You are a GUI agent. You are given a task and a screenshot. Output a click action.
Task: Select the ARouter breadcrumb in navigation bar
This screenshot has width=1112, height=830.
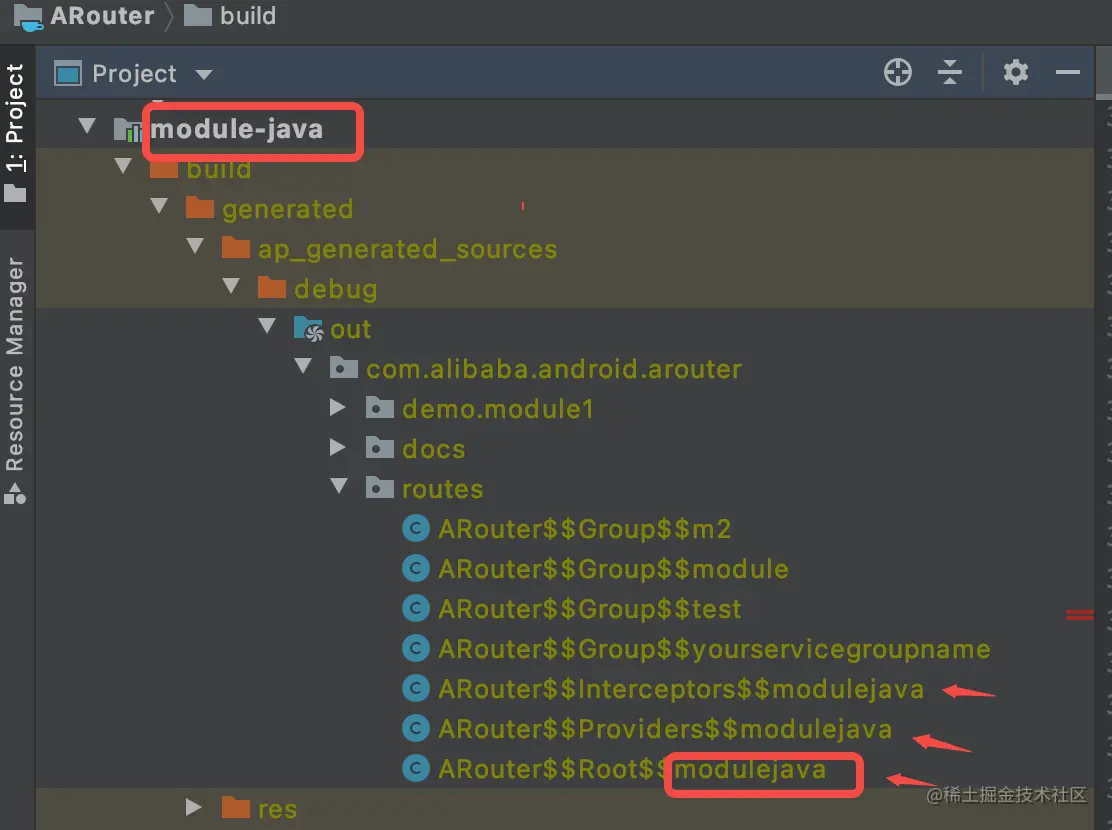point(102,16)
